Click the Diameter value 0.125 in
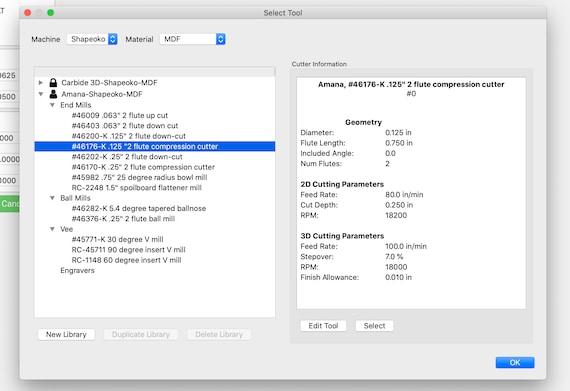This screenshot has height=391, width=570. pos(398,133)
